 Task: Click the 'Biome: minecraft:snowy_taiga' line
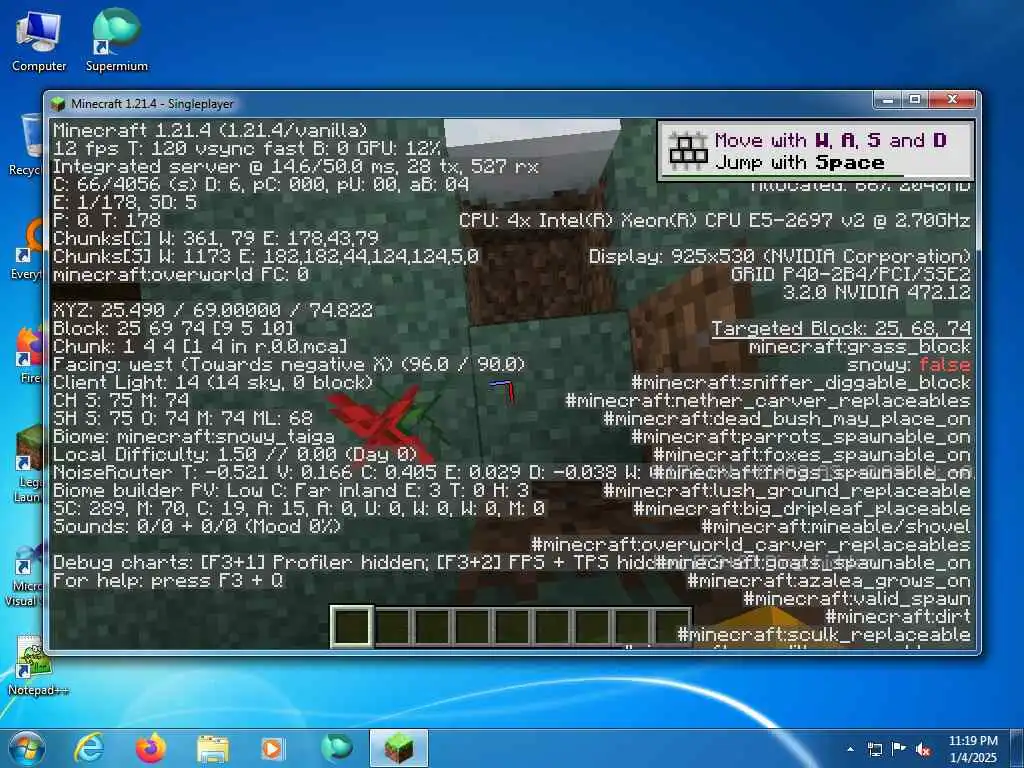194,436
